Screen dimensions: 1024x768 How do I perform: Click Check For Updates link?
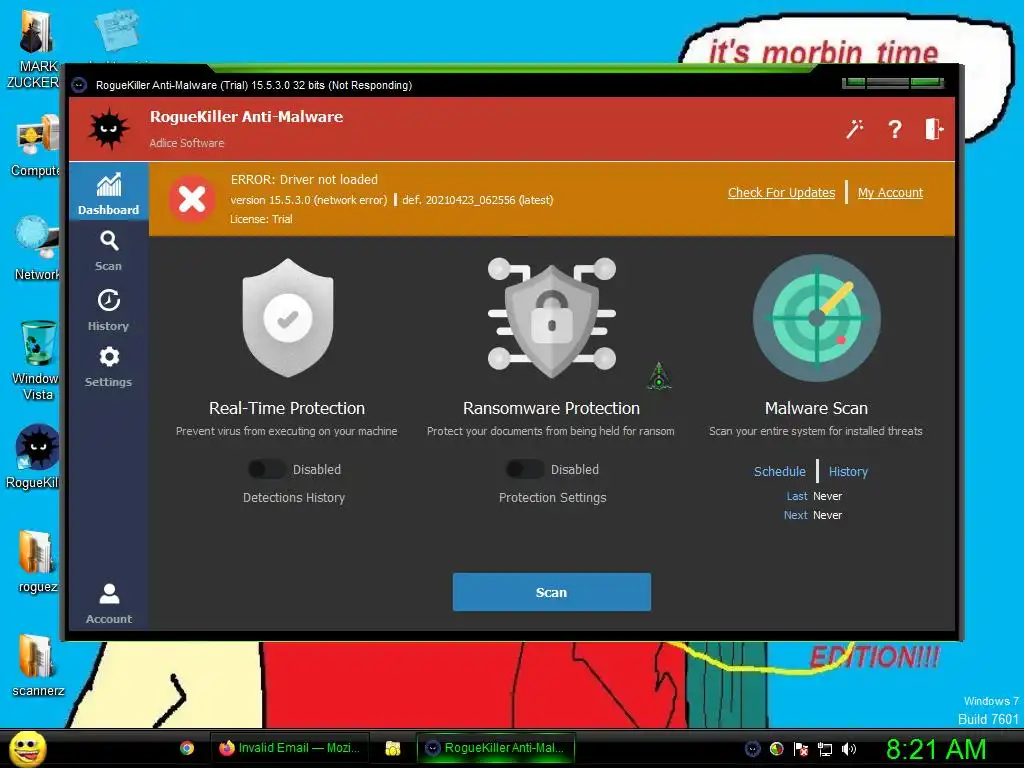tap(781, 193)
